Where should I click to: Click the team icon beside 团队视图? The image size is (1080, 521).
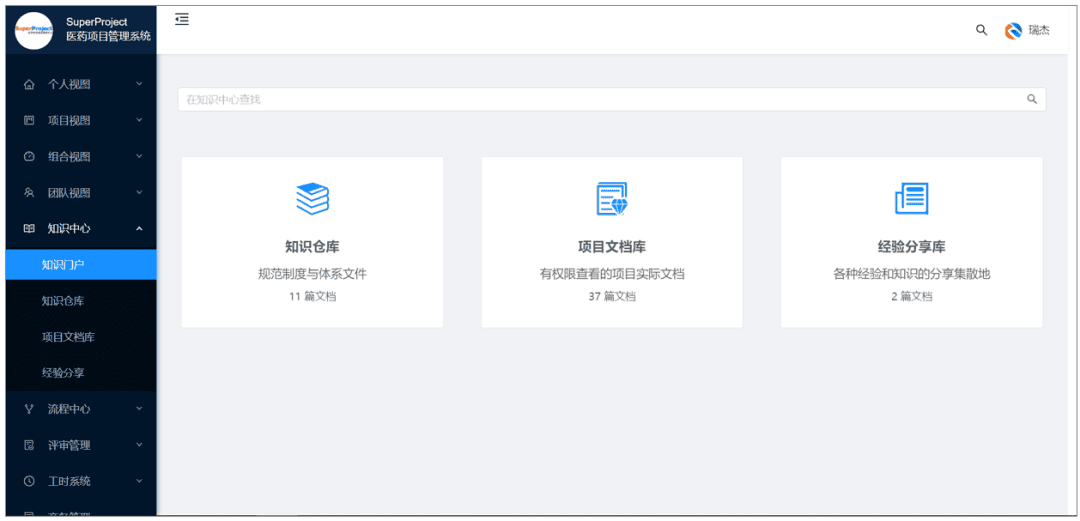click(x=29, y=193)
